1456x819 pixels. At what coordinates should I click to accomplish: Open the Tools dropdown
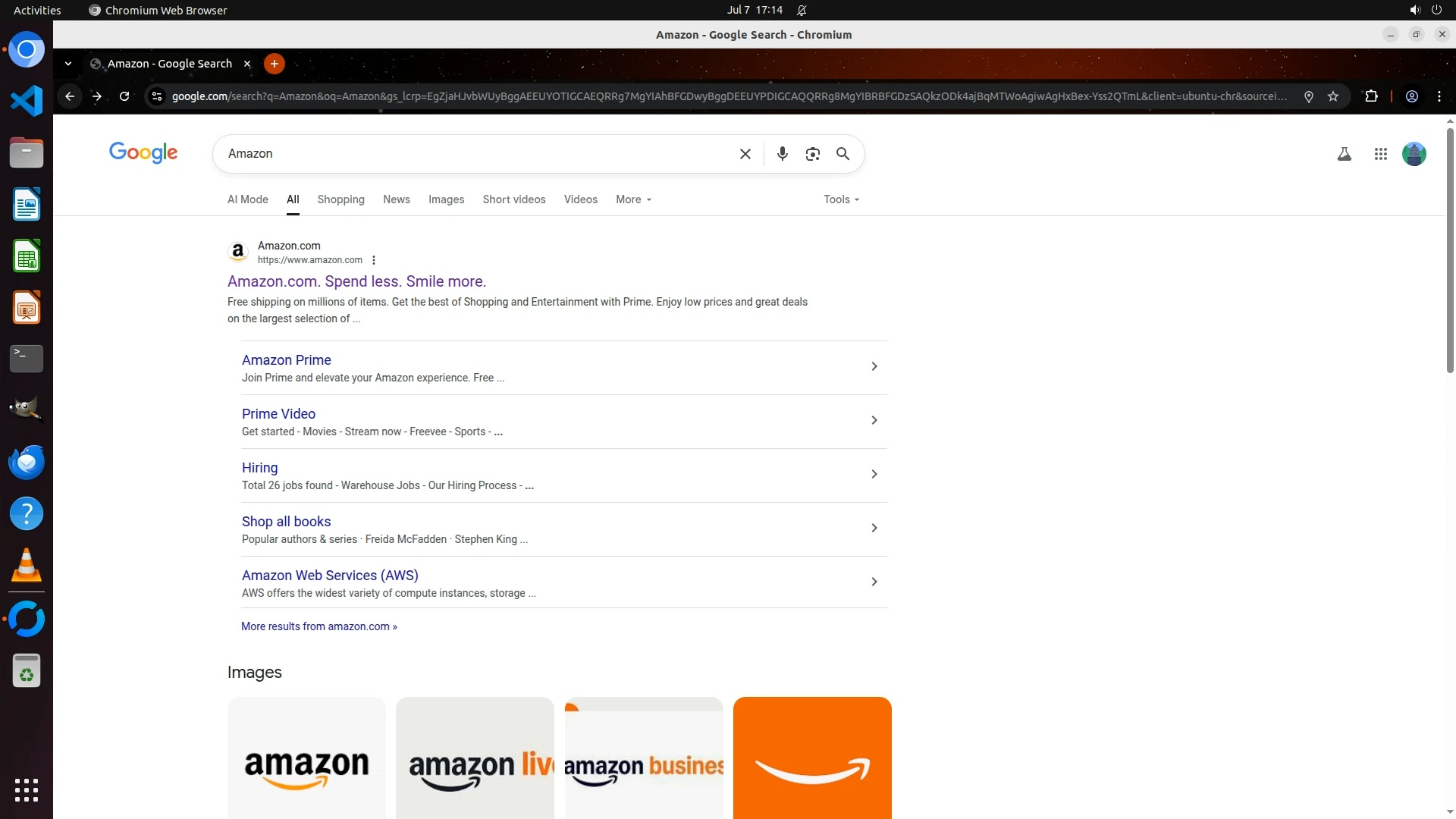(841, 199)
